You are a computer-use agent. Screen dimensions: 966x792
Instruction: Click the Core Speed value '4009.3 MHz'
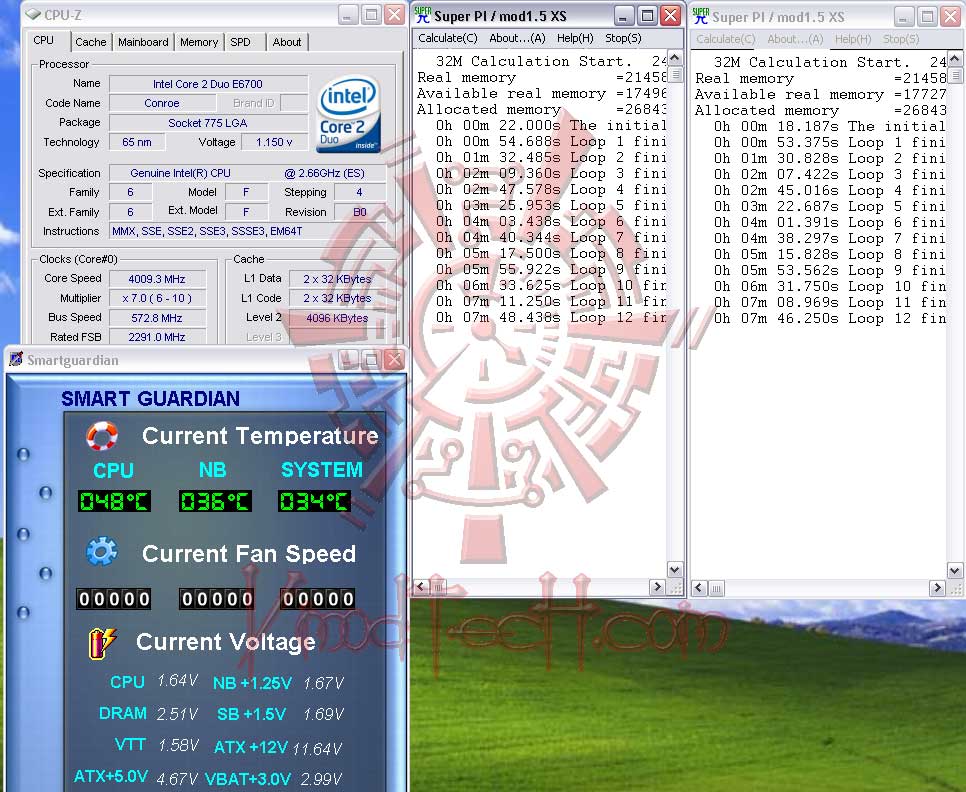[157, 279]
